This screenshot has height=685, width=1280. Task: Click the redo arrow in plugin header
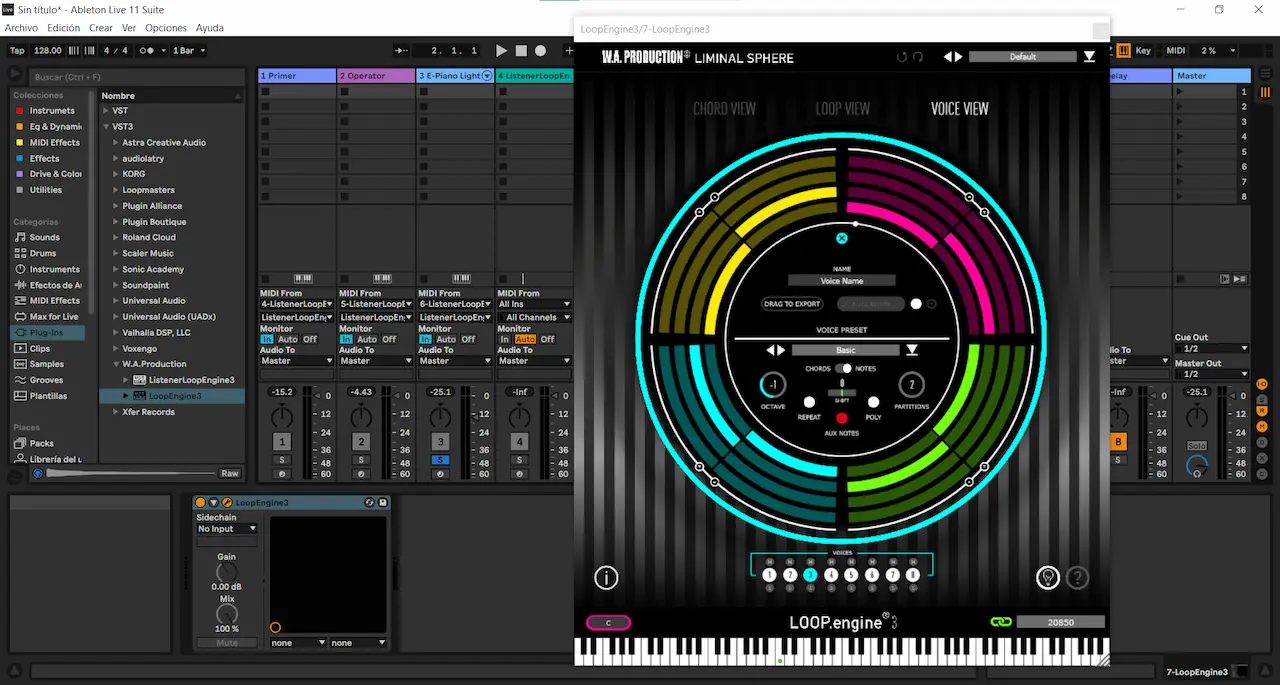pos(918,57)
